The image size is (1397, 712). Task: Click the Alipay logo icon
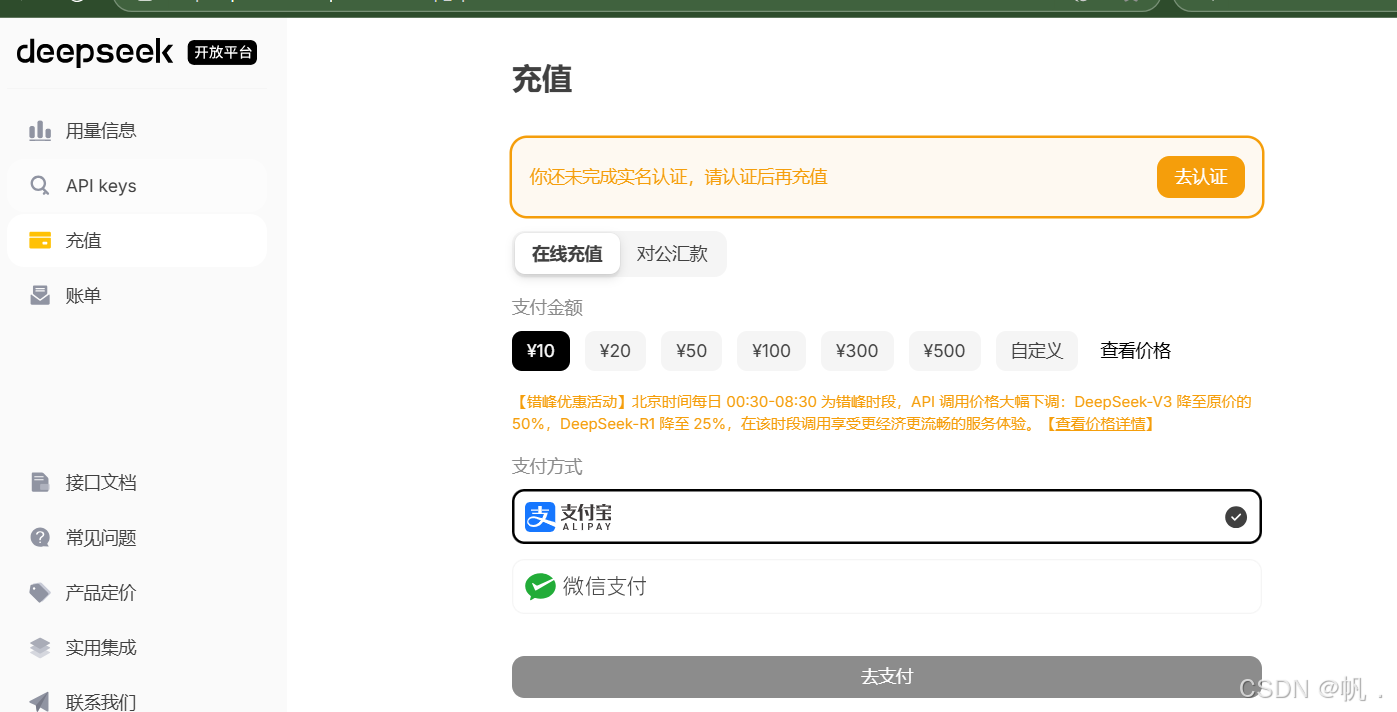click(540, 516)
